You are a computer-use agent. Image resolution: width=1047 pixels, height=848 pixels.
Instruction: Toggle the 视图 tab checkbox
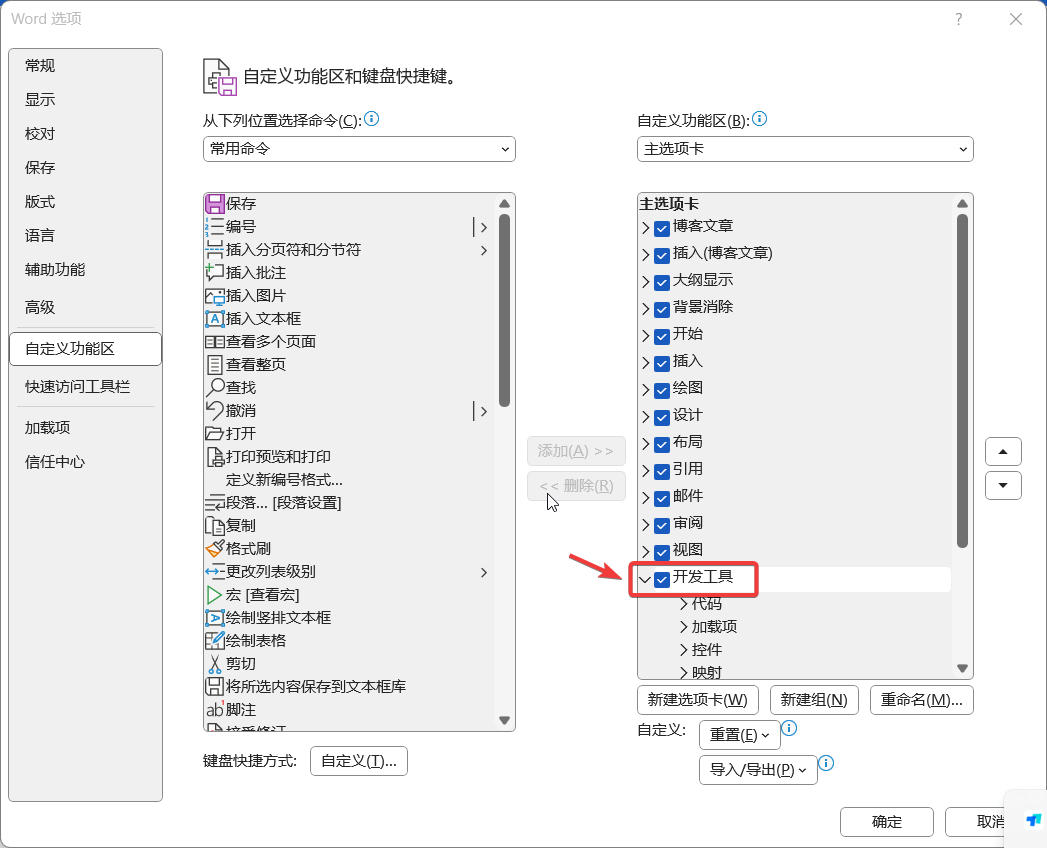click(661, 549)
